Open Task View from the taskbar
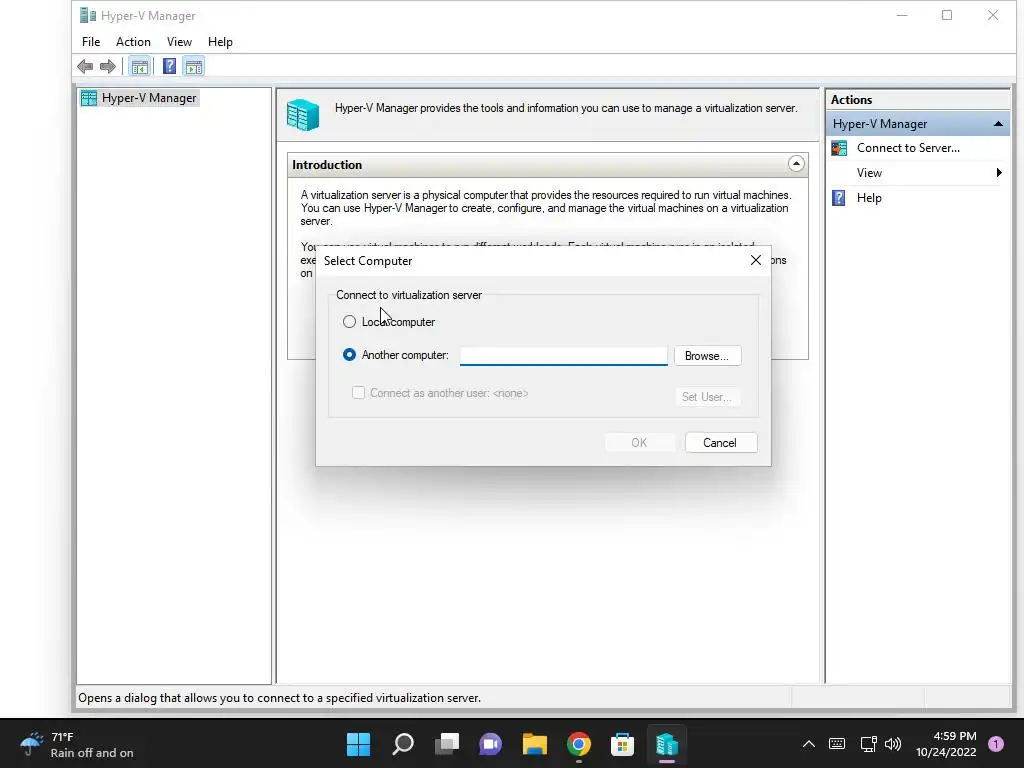The width and height of the screenshot is (1024, 768). (447, 744)
